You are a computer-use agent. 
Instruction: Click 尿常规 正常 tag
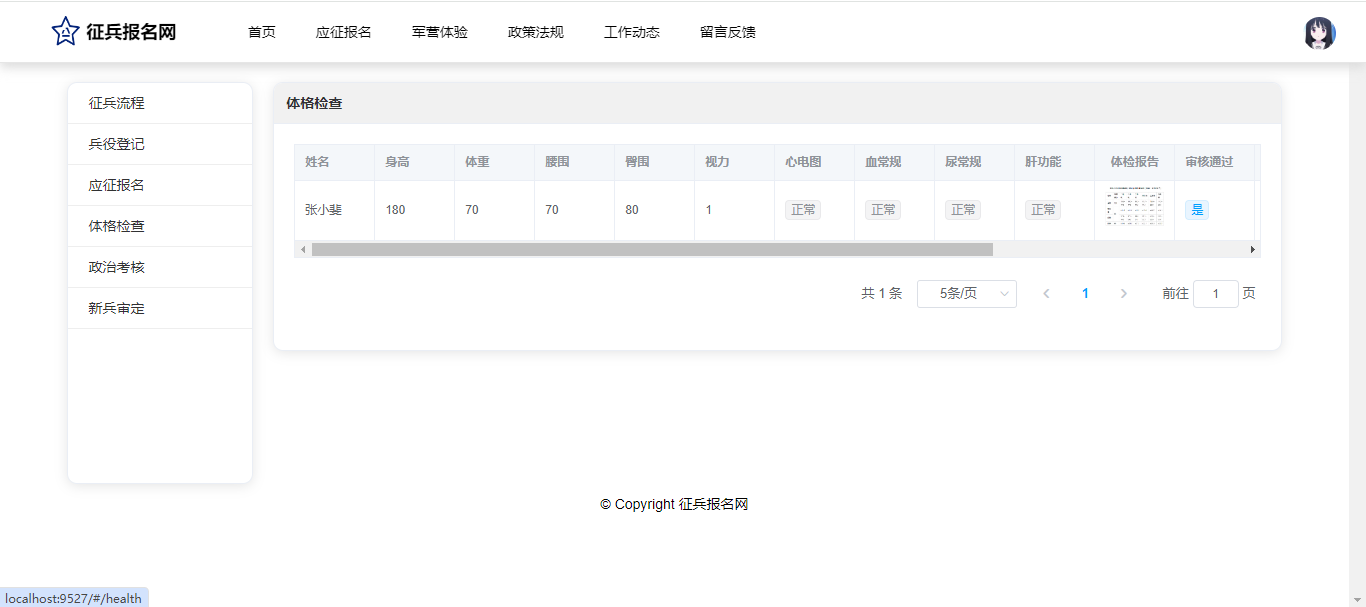coord(963,210)
